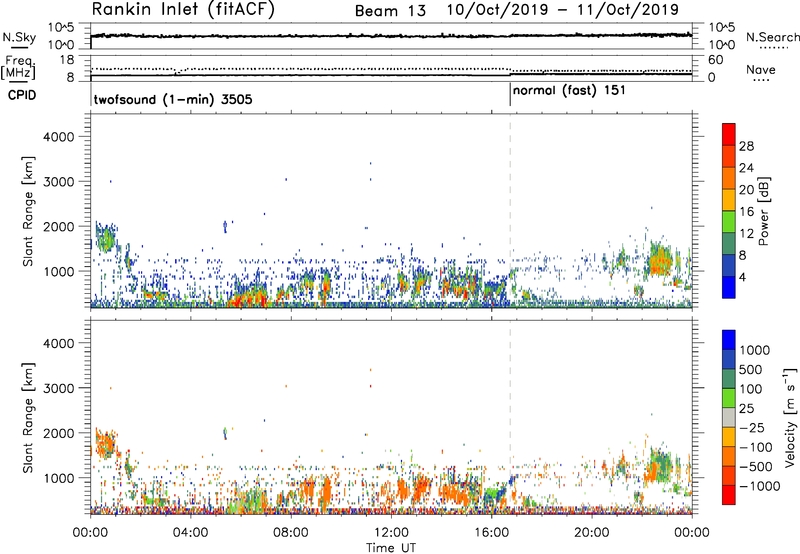Click the '04:00' time axis tick label
The height and width of the screenshot is (554, 800).
tap(190, 533)
